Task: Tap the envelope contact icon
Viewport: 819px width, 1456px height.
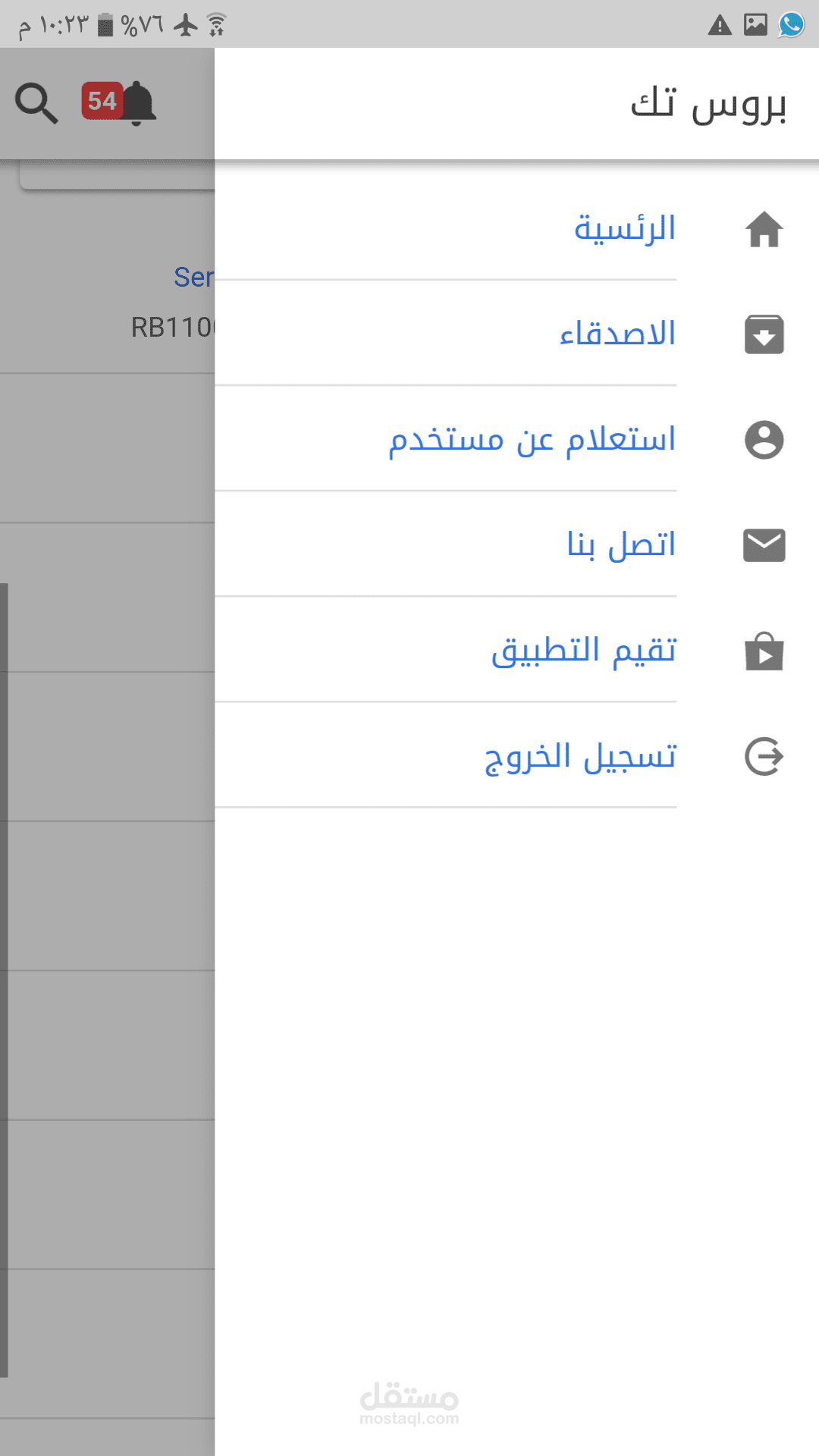Action: tap(764, 545)
